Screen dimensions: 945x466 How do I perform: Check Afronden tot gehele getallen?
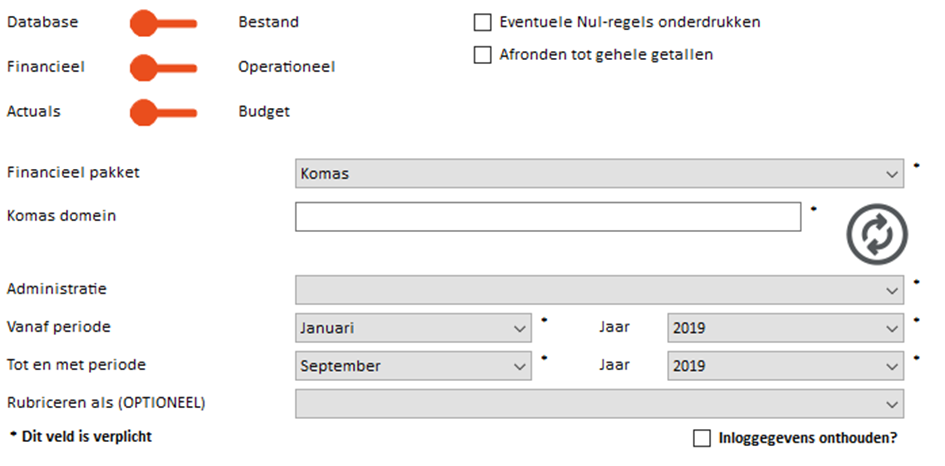(482, 55)
